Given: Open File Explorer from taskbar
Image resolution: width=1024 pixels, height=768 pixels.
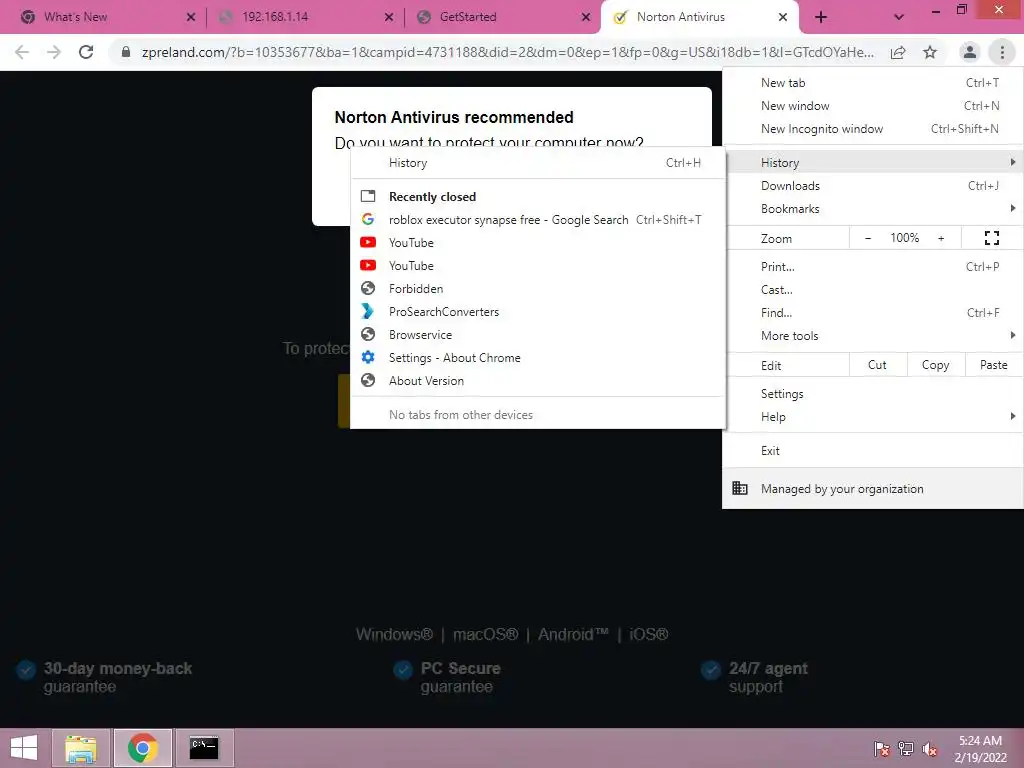Looking at the screenshot, I should [80, 748].
